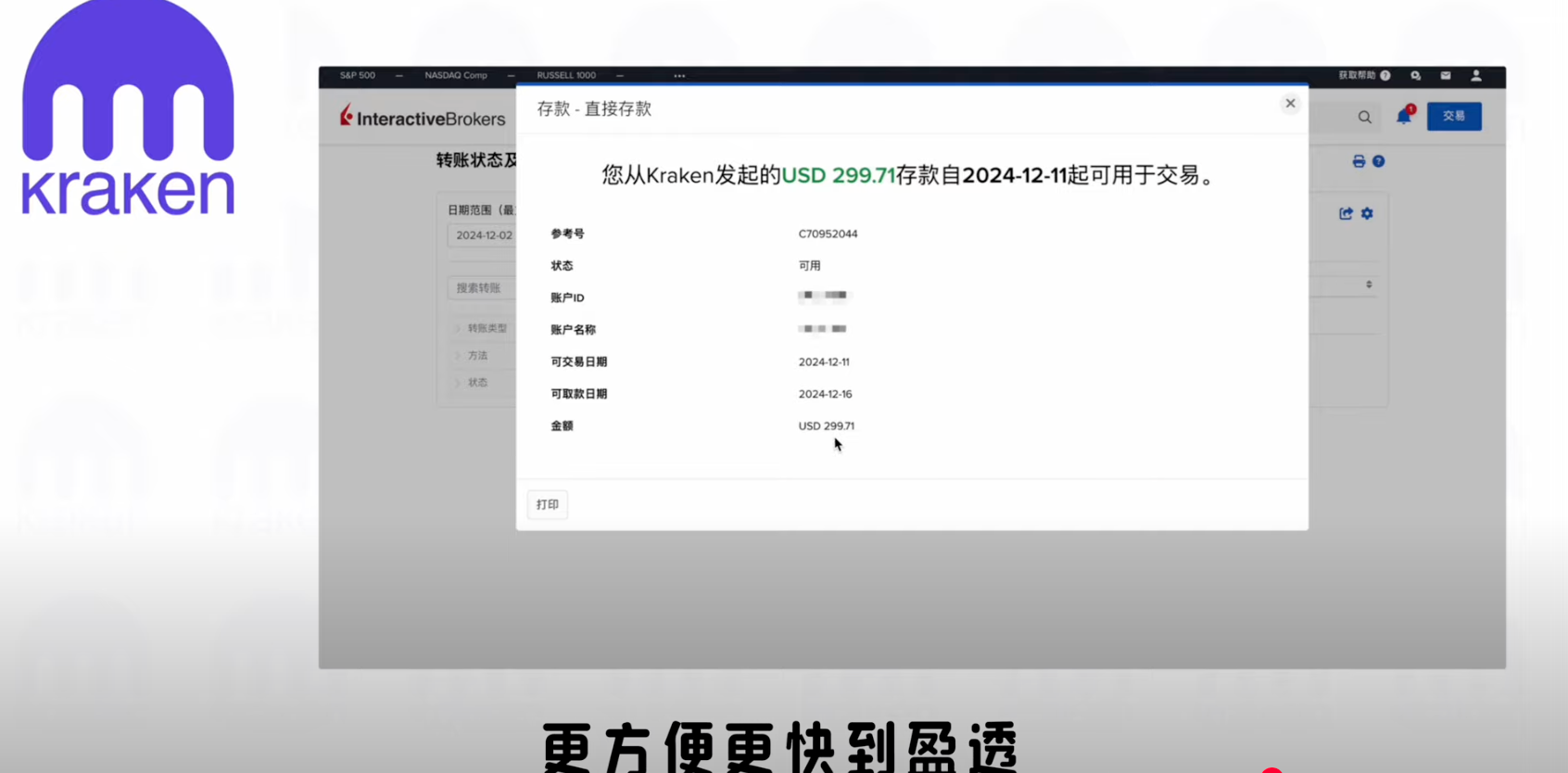1568x773 pixels.
Task: Click the 搜索转账 search field
Action: click(x=482, y=288)
